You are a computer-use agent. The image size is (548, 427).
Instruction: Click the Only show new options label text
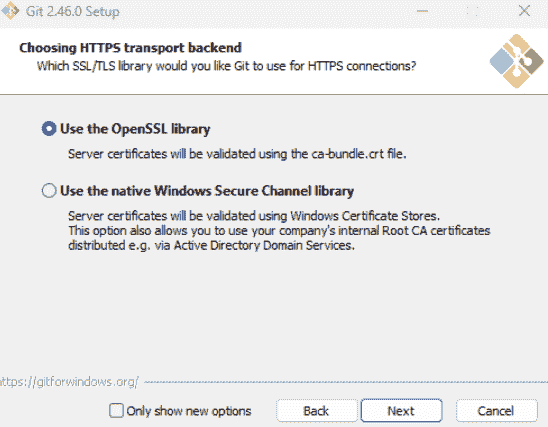click(x=189, y=411)
